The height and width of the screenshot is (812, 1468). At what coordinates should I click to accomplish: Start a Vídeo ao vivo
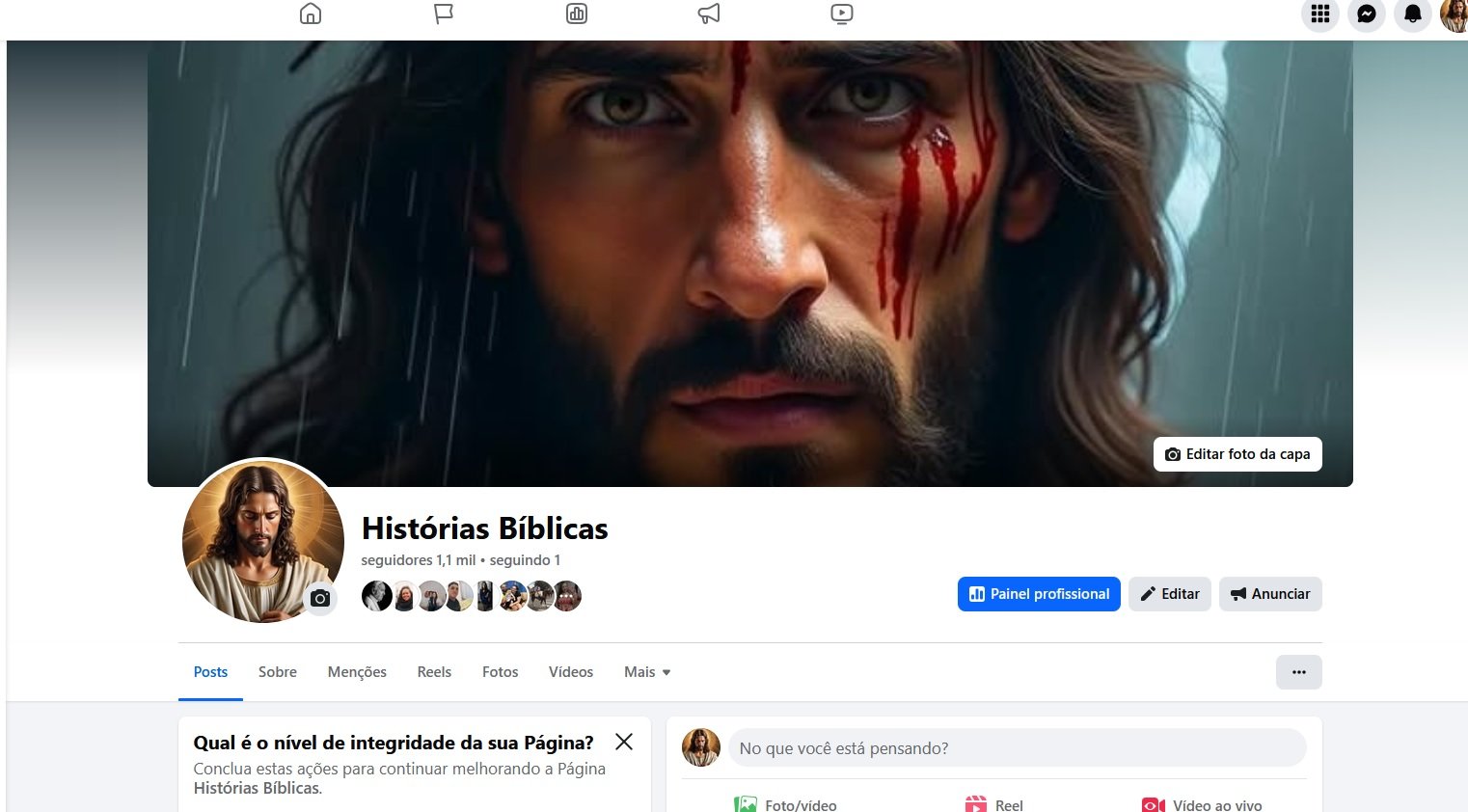(1202, 804)
